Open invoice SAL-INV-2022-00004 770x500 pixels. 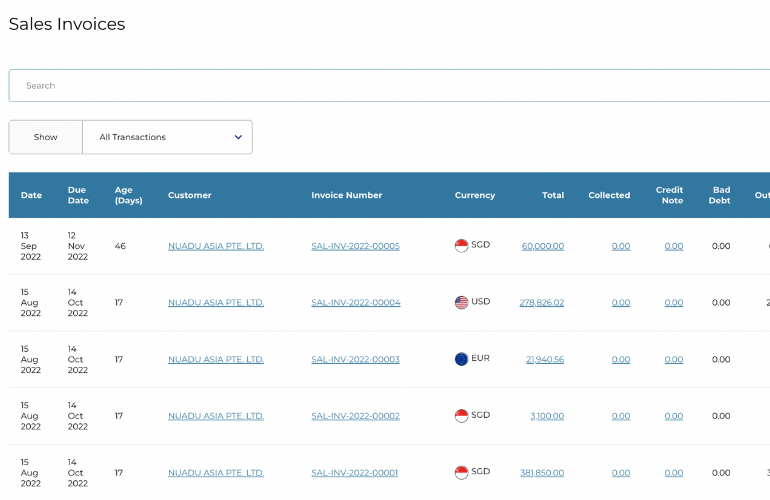[x=356, y=303]
